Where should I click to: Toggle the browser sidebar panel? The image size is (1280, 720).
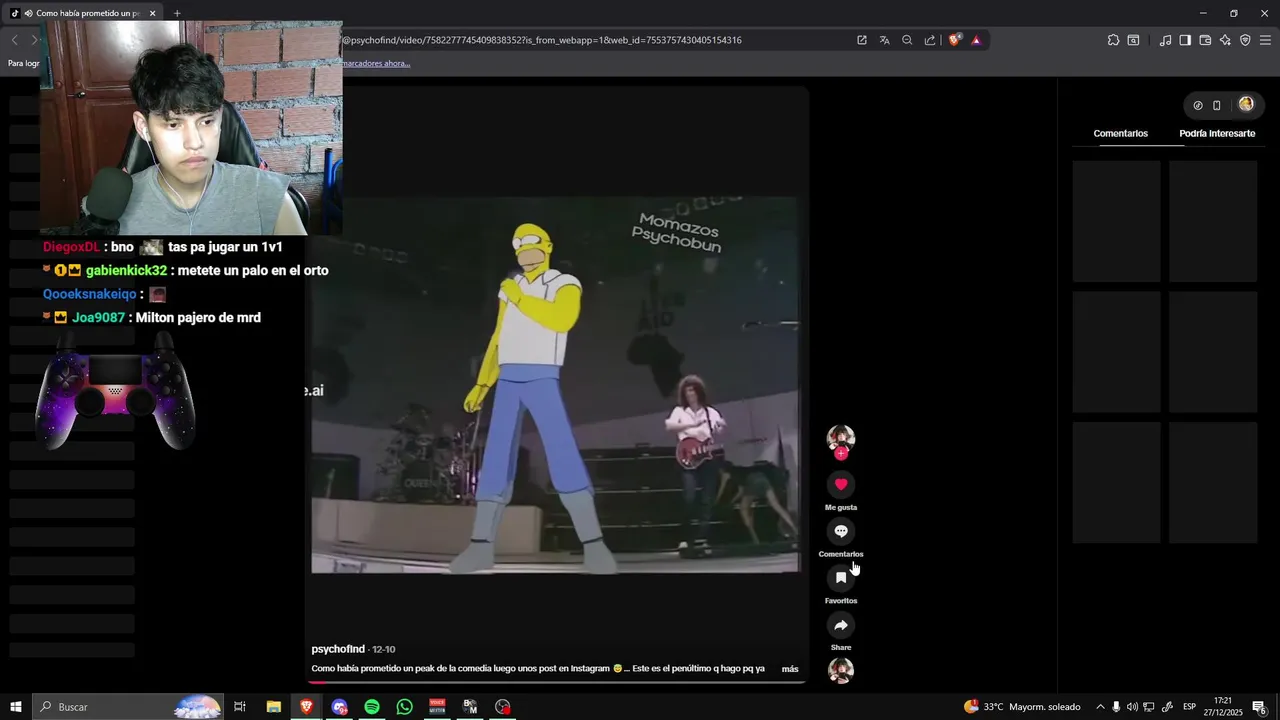point(1185,40)
